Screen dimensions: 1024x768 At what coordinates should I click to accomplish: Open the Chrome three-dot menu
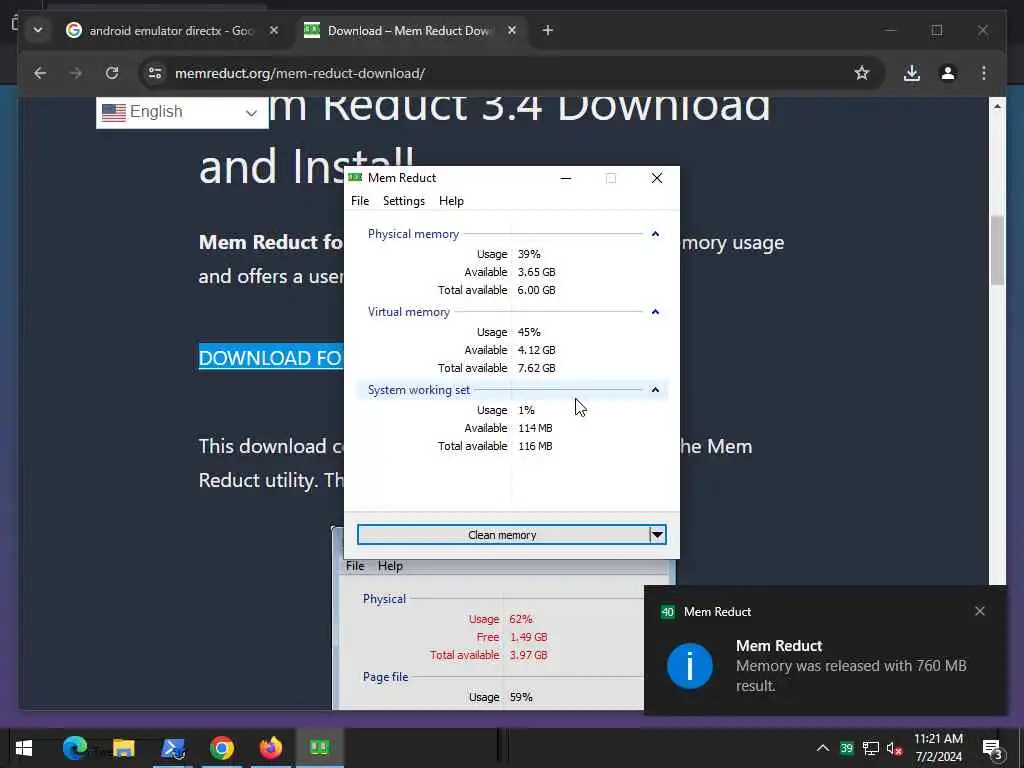[984, 73]
